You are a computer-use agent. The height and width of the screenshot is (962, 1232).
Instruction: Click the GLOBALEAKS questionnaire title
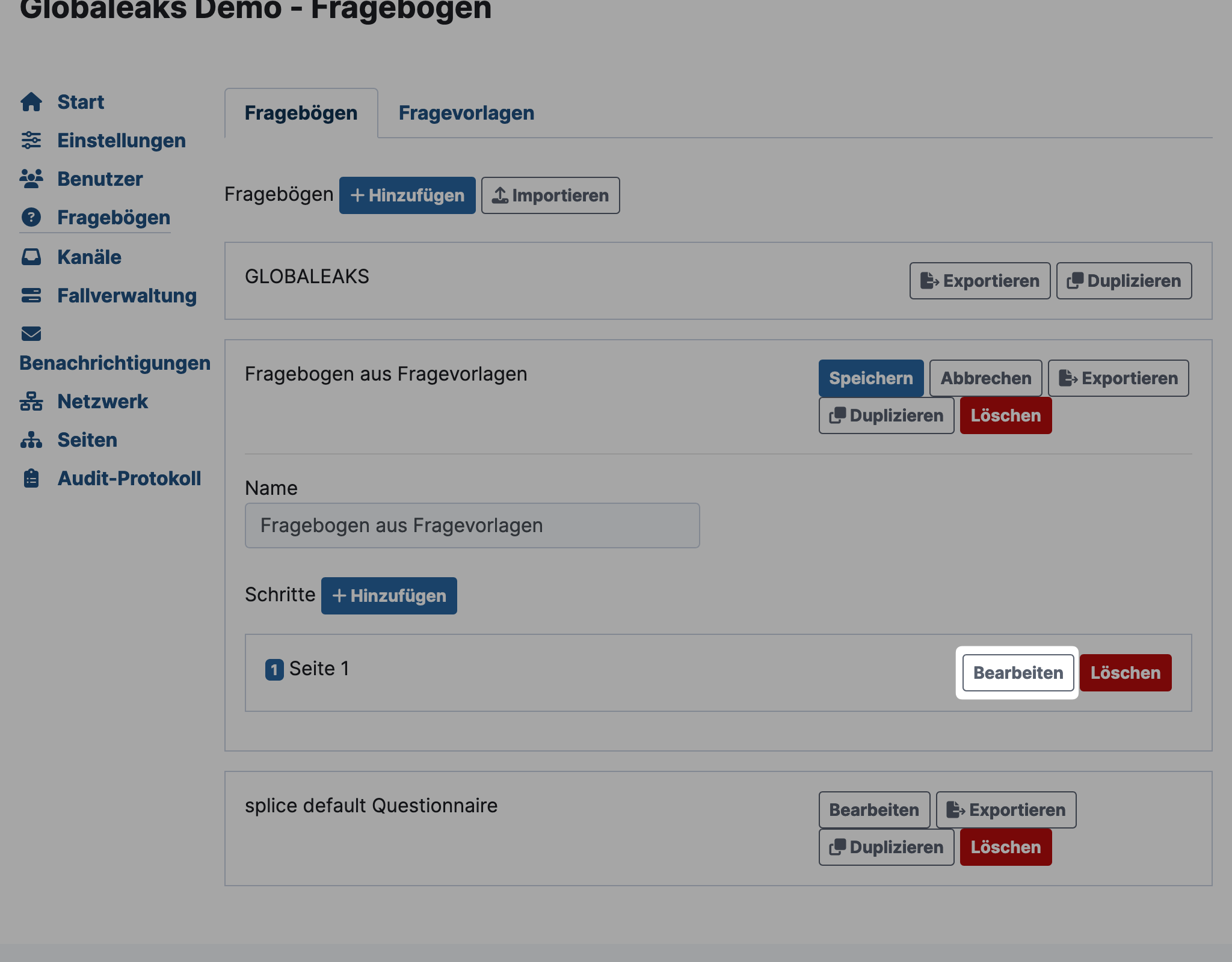tap(307, 277)
